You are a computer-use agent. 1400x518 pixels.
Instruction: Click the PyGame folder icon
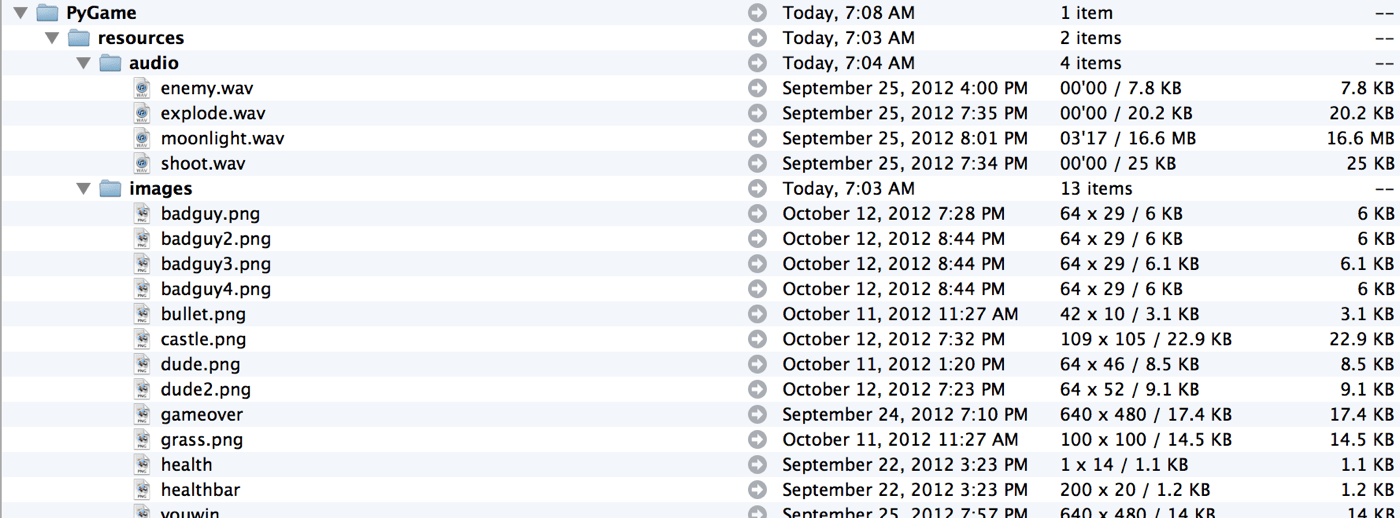[x=47, y=13]
